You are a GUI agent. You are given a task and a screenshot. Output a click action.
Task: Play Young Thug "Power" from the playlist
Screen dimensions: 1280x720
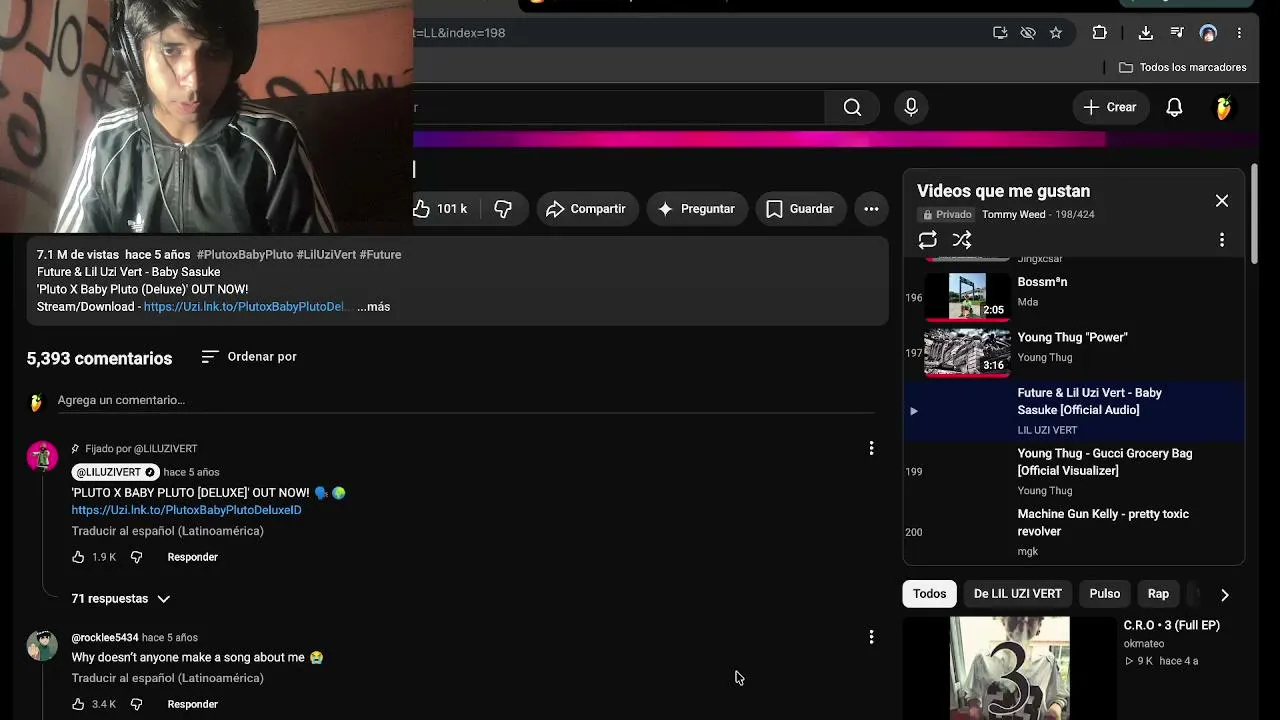coord(1074,352)
